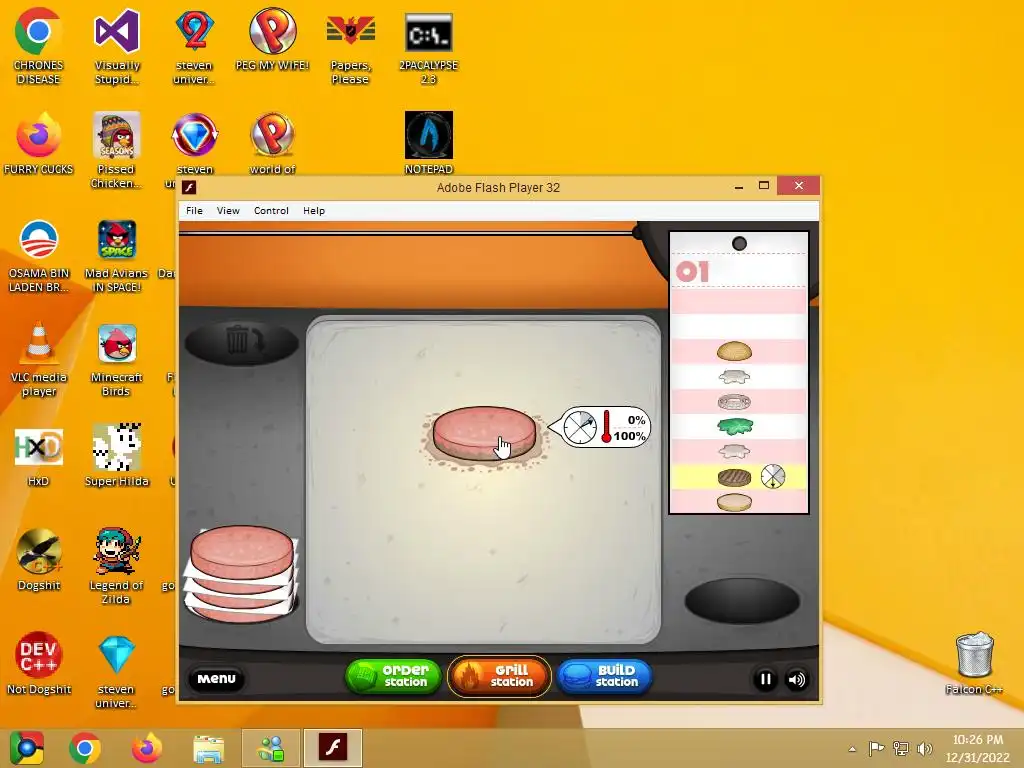The image size is (1024, 768).
Task: Open the Help menu in Flash Player
Action: (x=313, y=210)
